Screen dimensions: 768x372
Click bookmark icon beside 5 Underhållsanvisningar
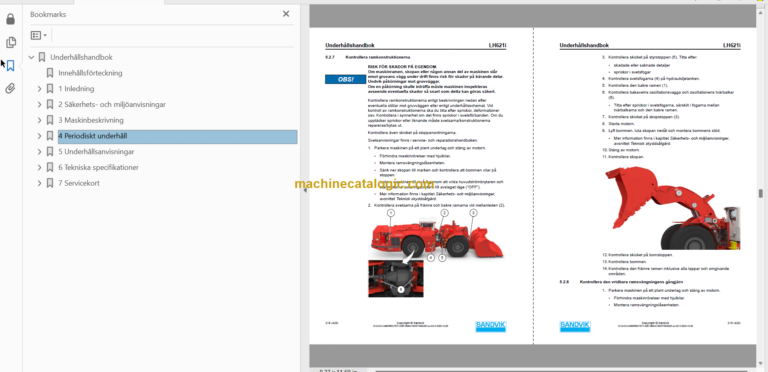[50, 152]
